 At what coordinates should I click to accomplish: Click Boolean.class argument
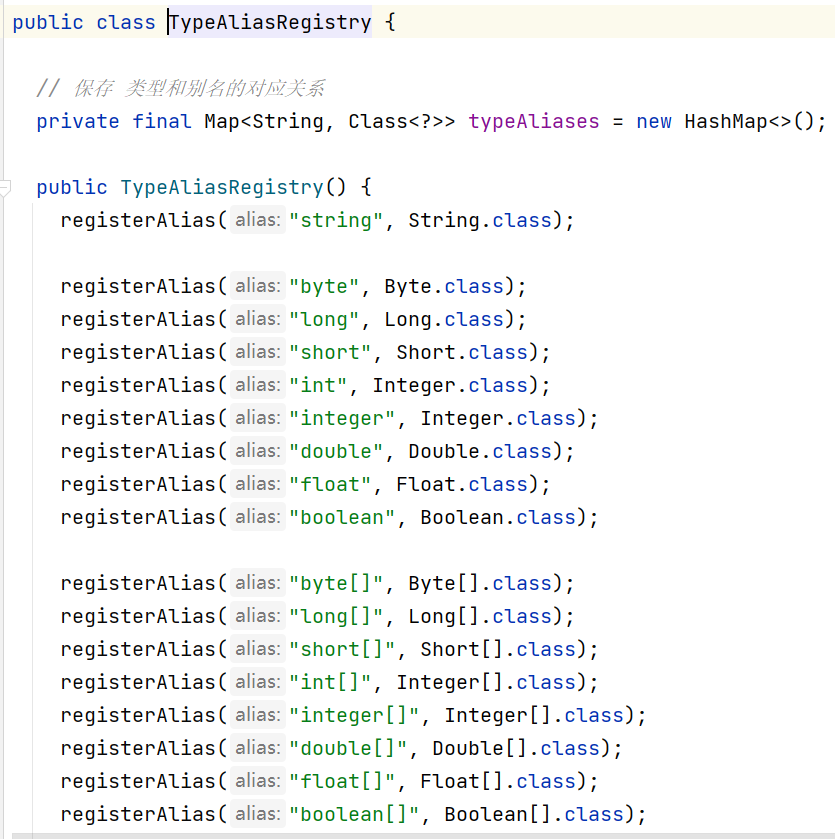point(497,517)
